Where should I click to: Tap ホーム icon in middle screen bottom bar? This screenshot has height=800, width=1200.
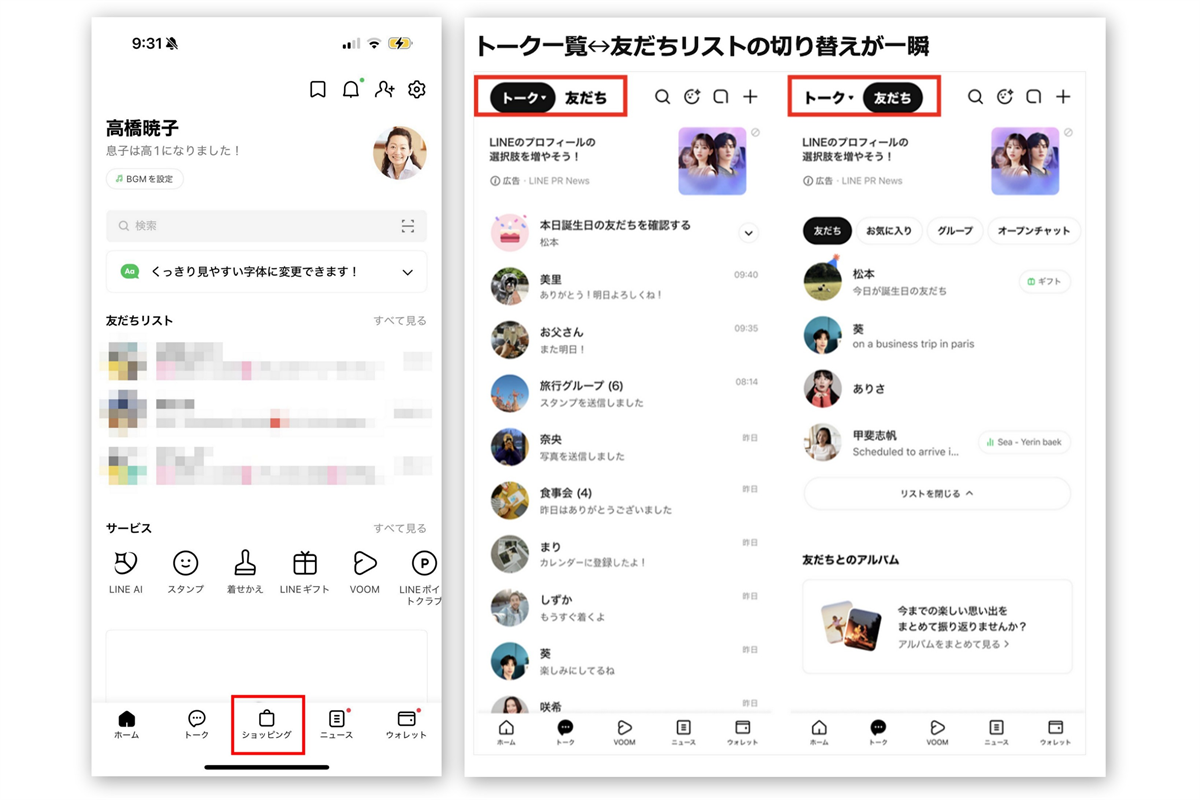pyautogui.click(x=506, y=733)
